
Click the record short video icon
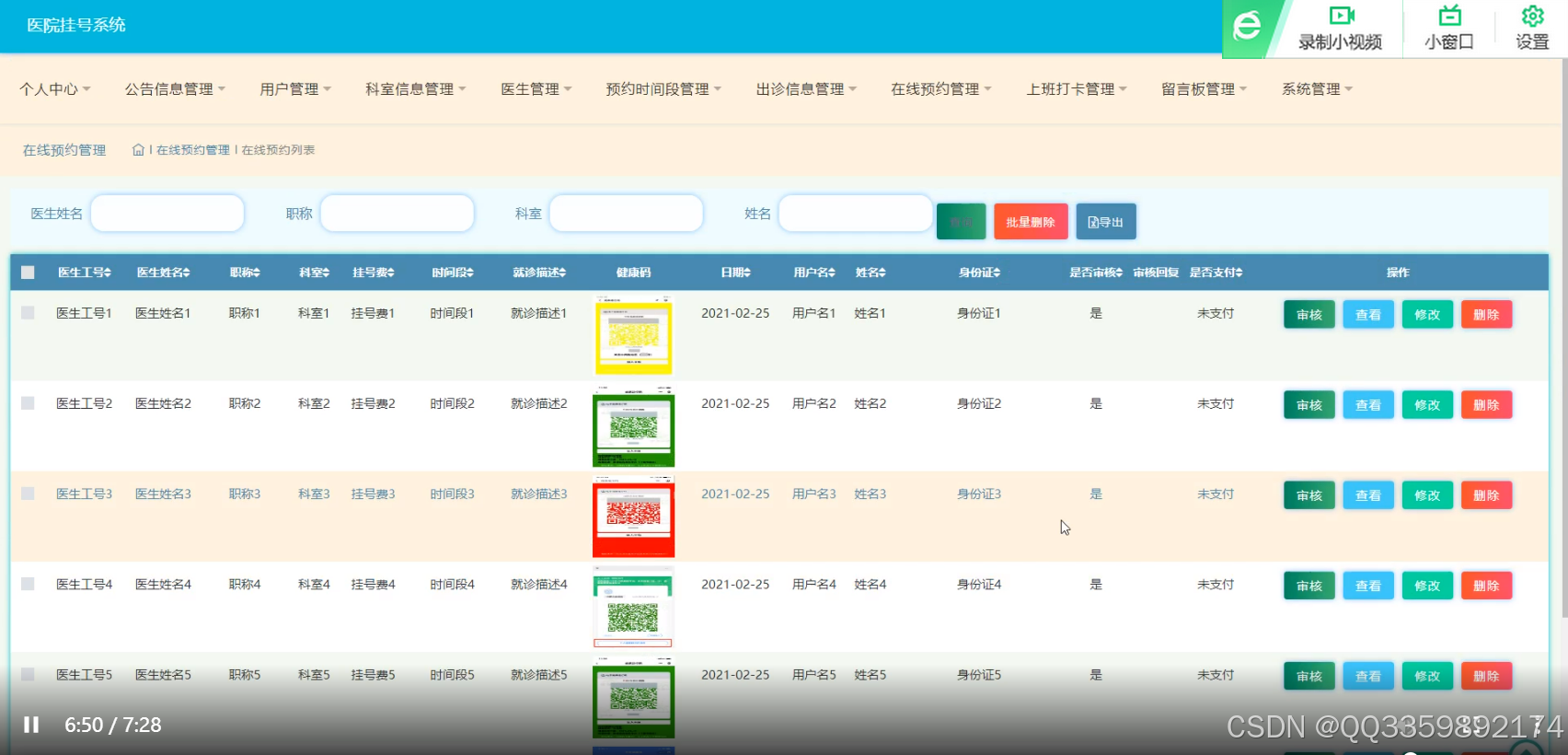point(1341,16)
